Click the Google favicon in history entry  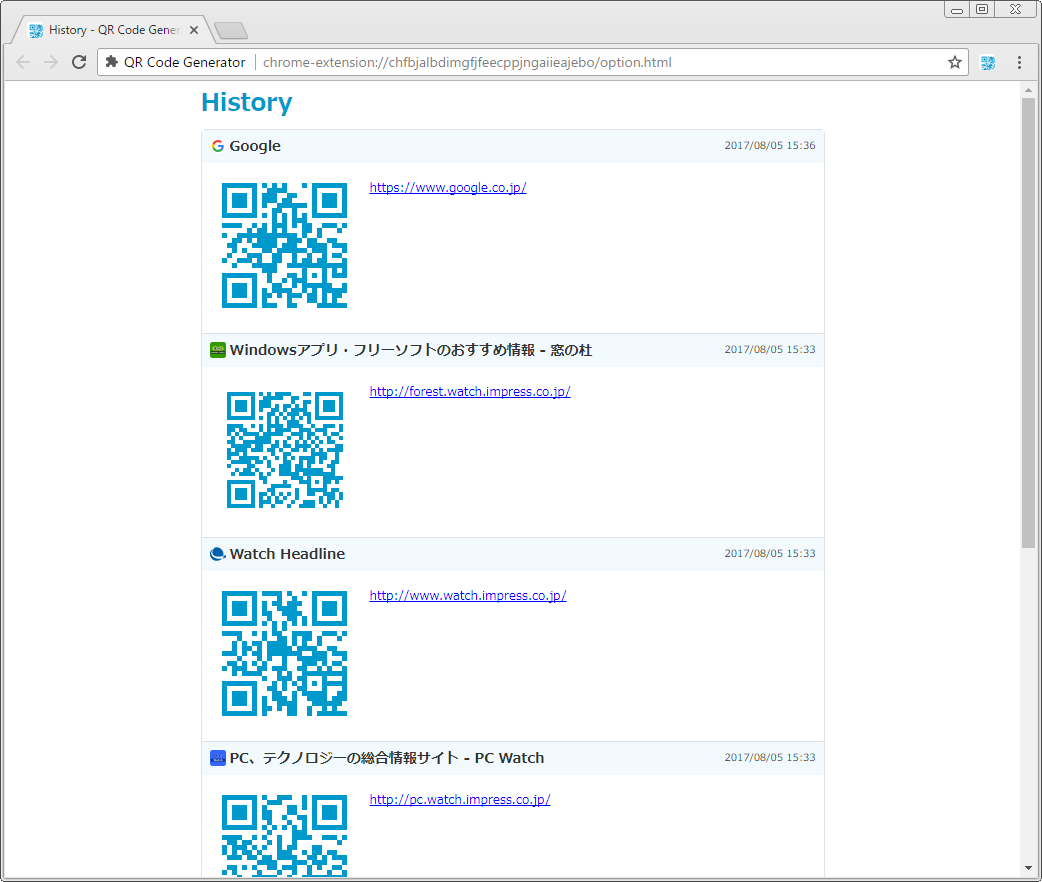coord(217,146)
